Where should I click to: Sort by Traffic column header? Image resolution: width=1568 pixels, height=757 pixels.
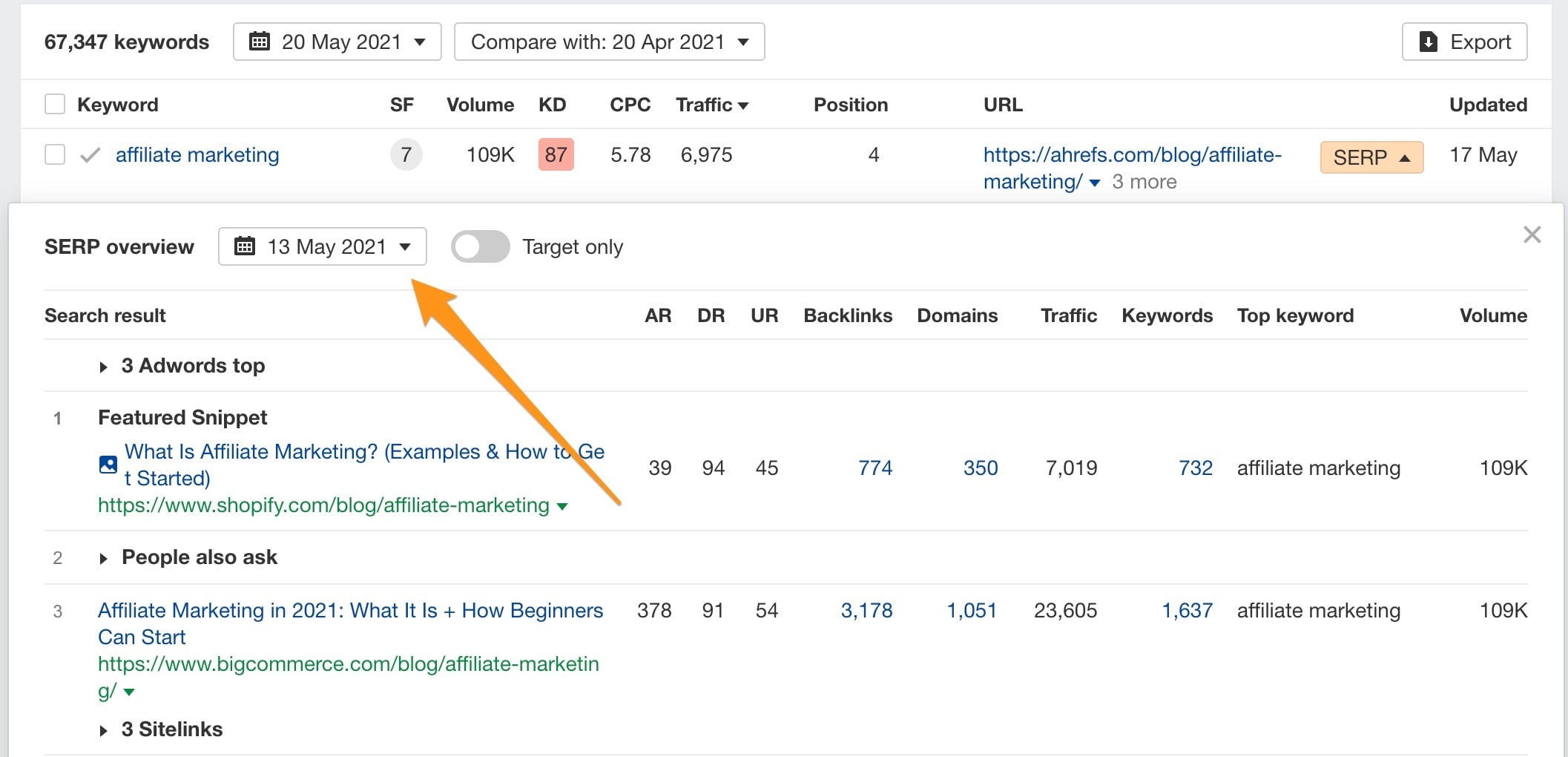(712, 105)
